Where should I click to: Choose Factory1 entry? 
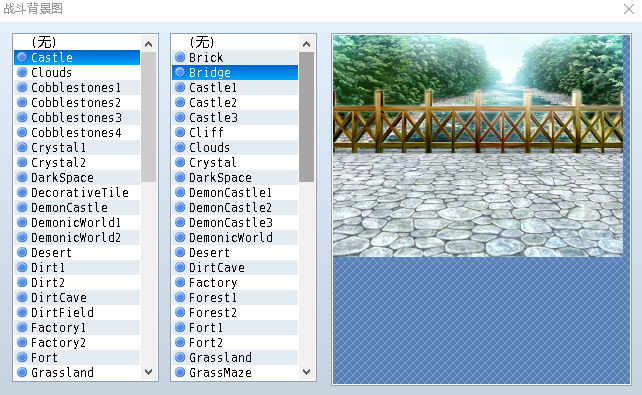coord(77,327)
